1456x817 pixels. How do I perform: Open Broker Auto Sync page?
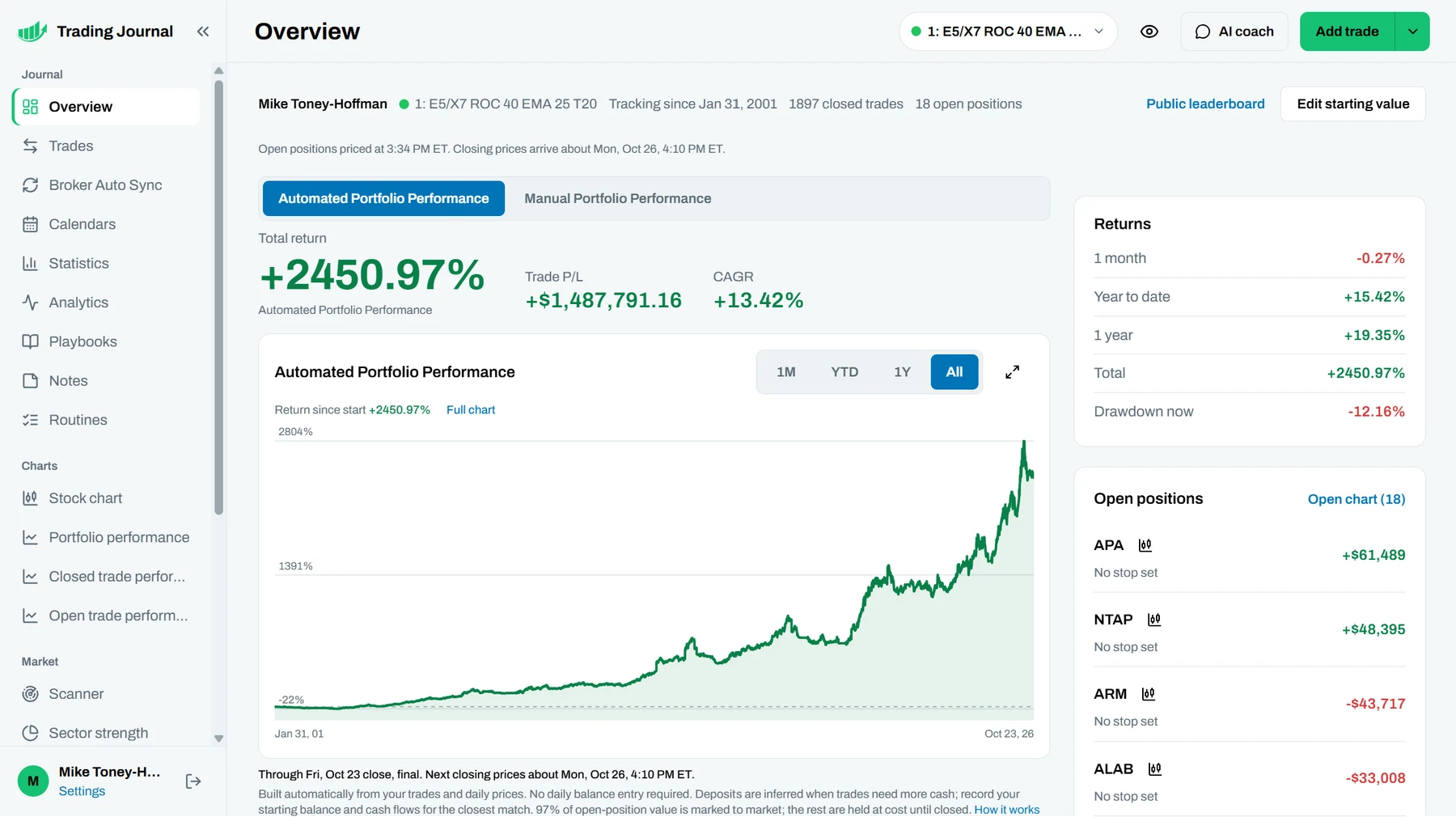pos(106,185)
